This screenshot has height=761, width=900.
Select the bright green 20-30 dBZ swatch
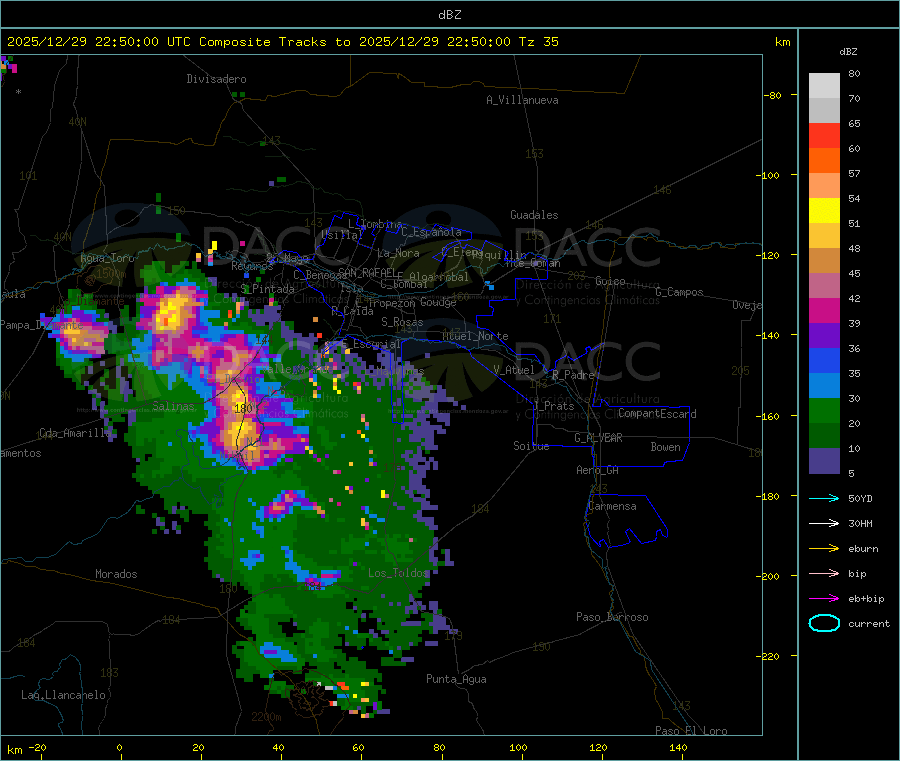824,411
